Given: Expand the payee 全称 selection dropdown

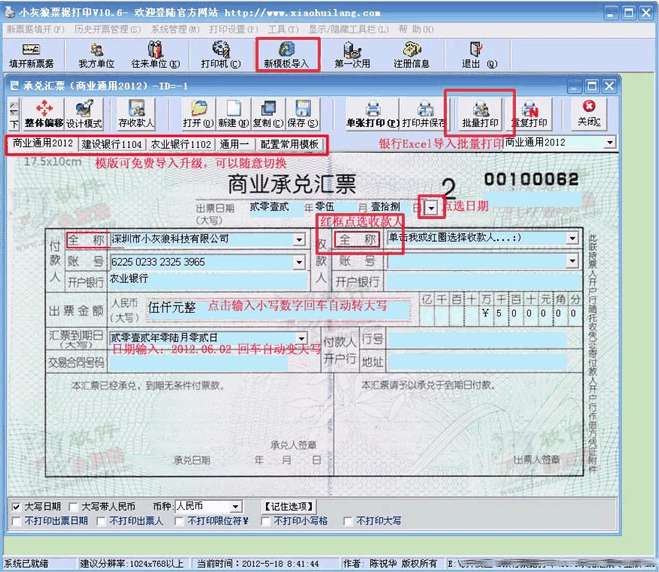Looking at the screenshot, I should click(572, 238).
